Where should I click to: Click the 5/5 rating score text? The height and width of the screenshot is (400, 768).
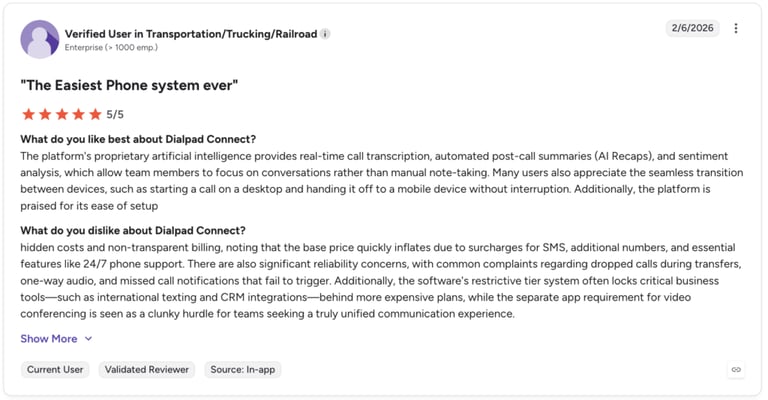click(x=115, y=115)
